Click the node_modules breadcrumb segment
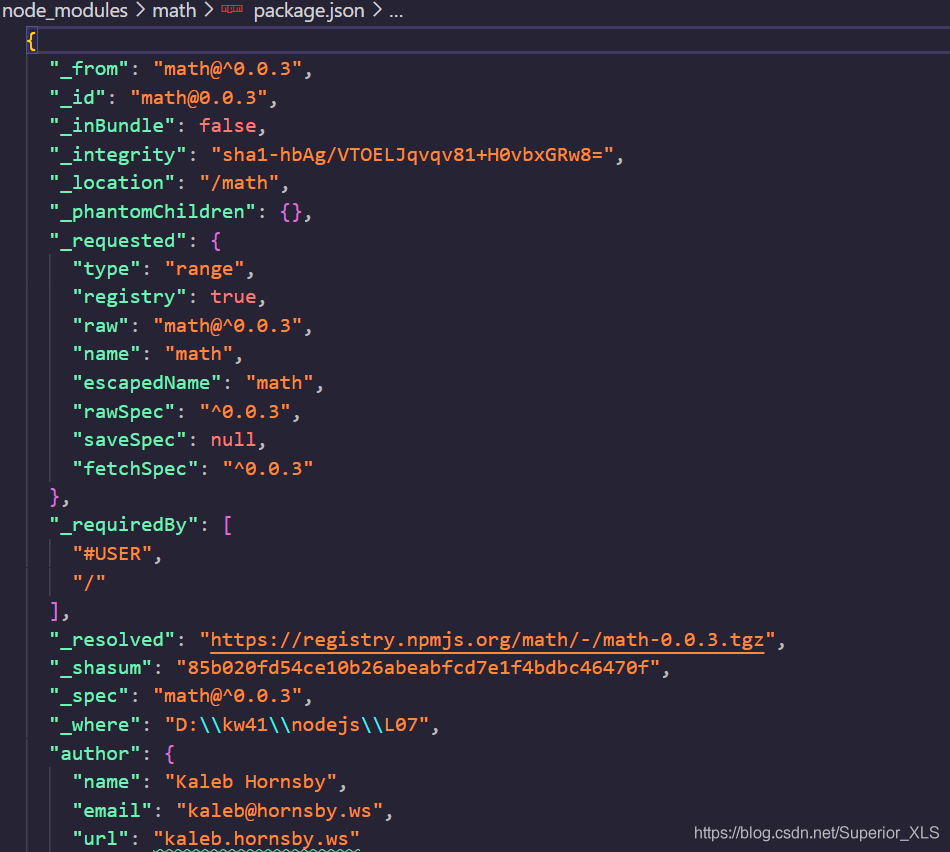Image resolution: width=950 pixels, height=852 pixels. [65, 11]
